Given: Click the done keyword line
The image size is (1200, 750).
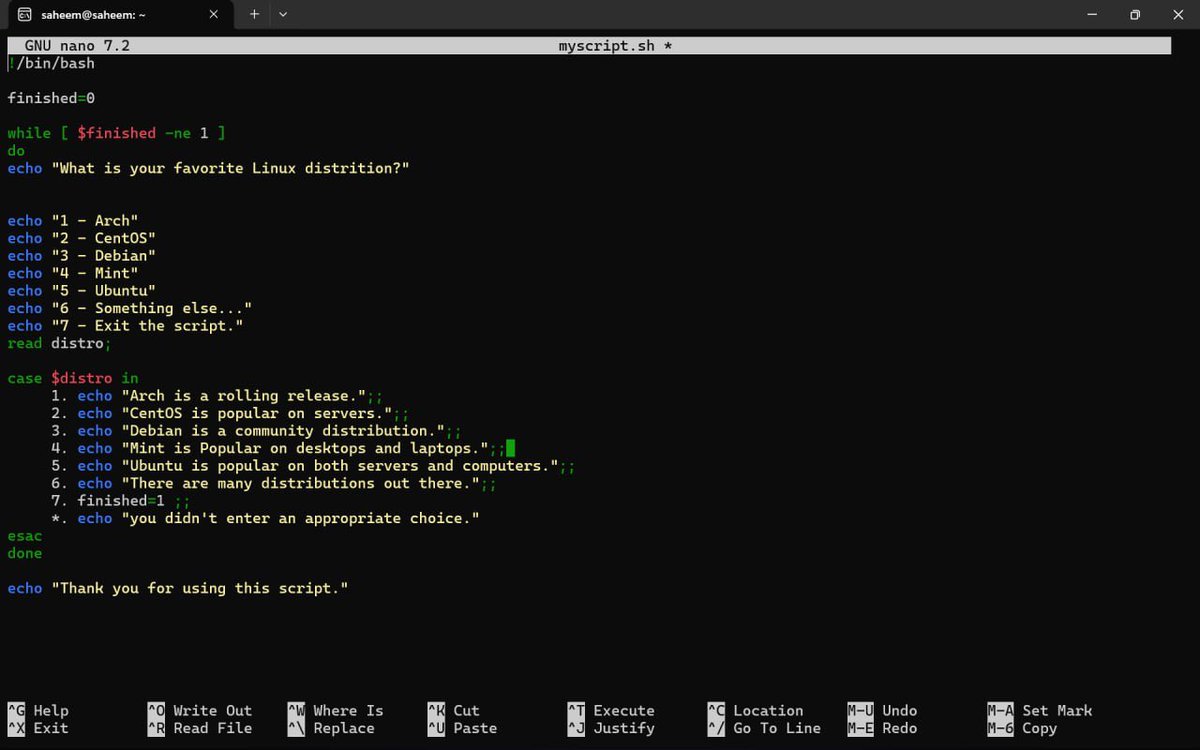Looking at the screenshot, I should [x=24, y=553].
